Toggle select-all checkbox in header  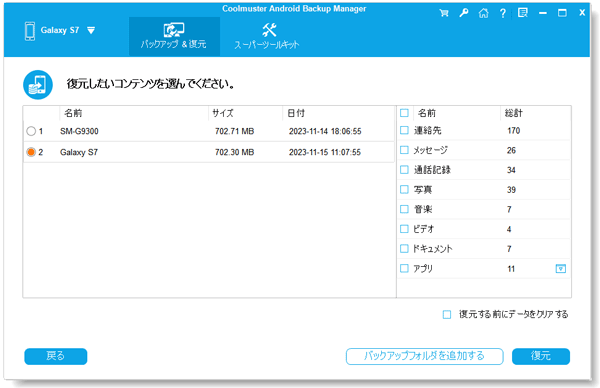(404, 113)
